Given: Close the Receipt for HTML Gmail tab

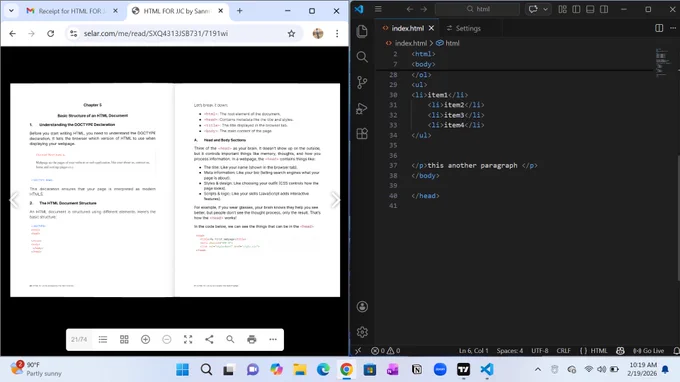Looking at the screenshot, I should point(115,11).
